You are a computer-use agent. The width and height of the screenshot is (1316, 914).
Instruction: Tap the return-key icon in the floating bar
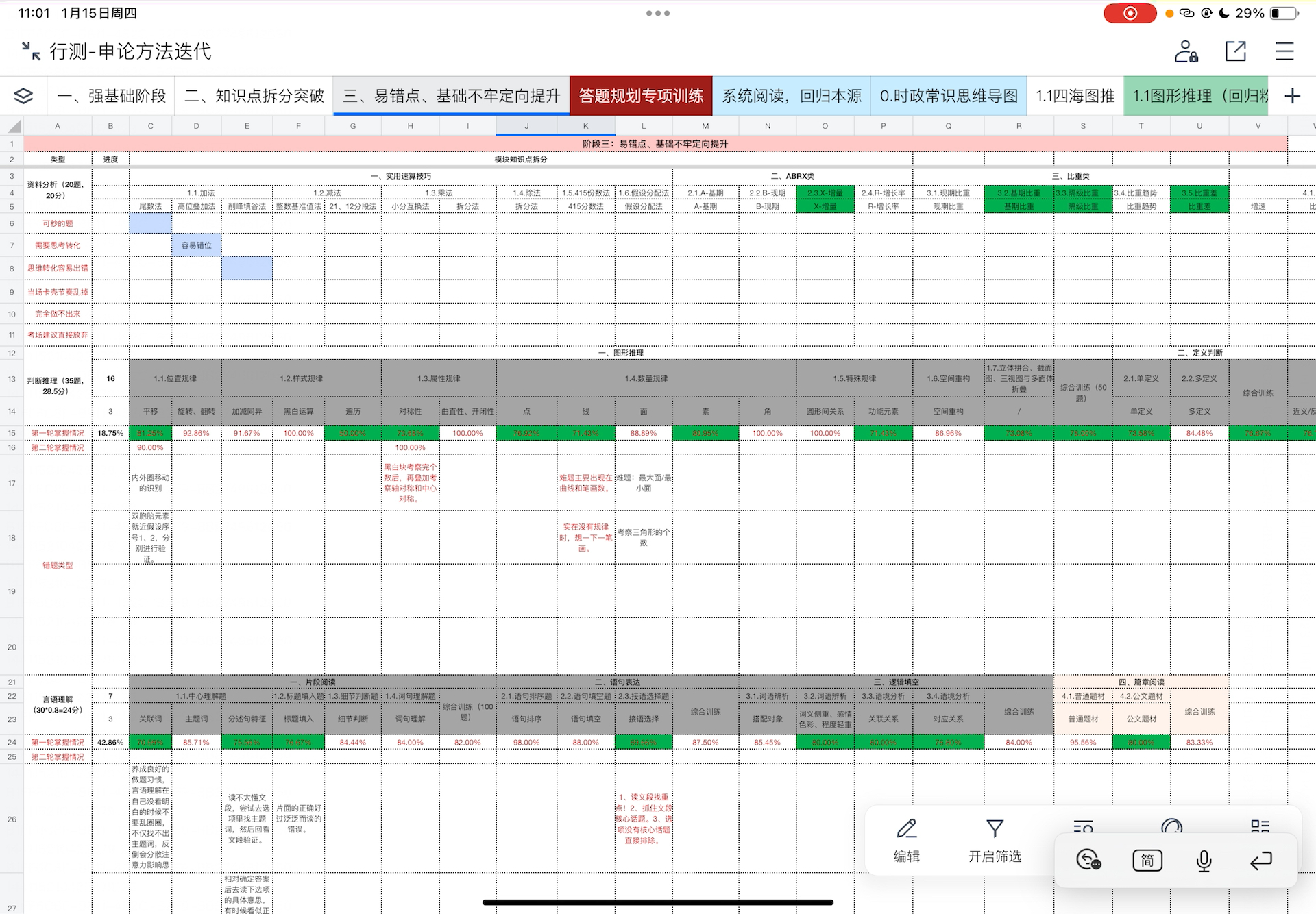pyautogui.click(x=1259, y=861)
